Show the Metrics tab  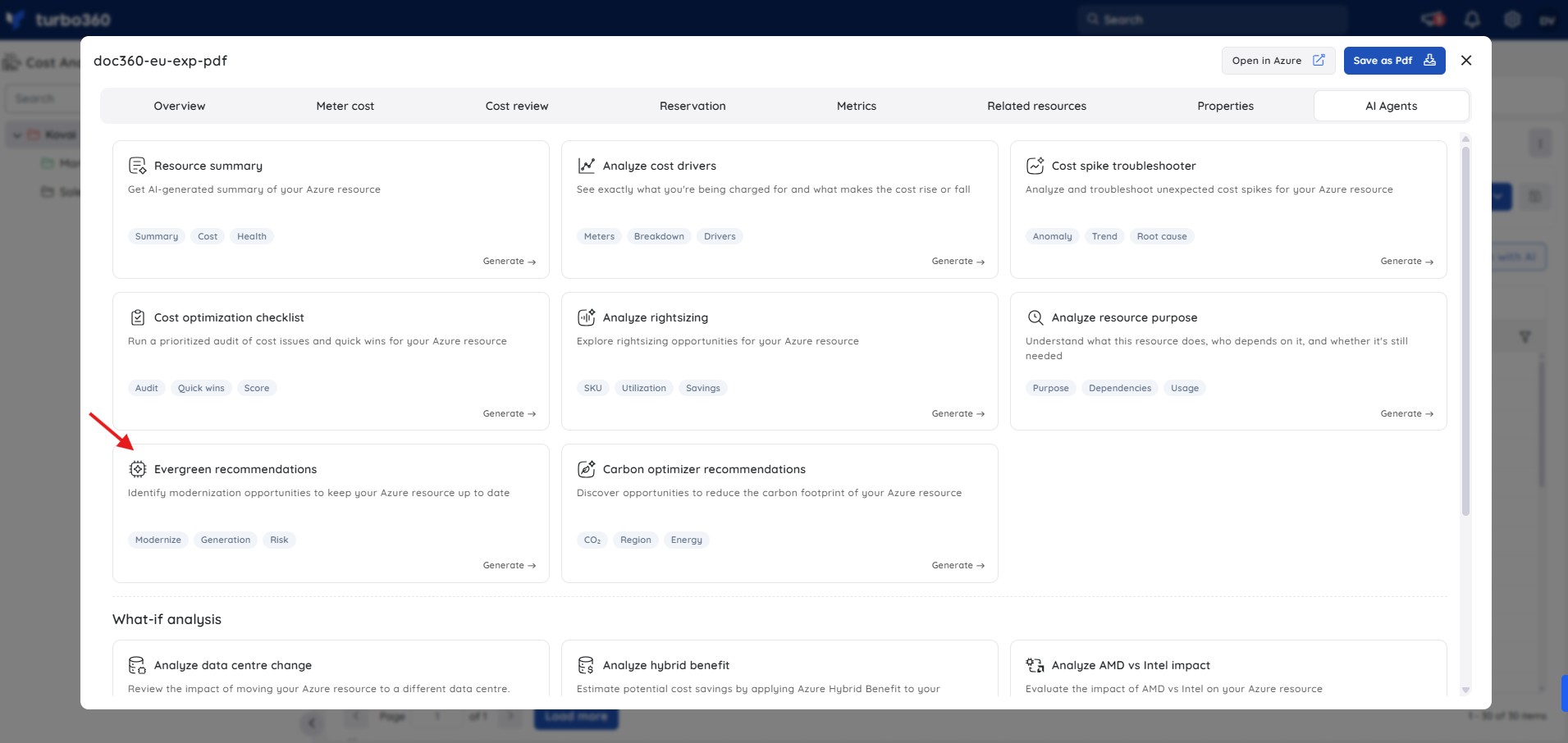(857, 106)
